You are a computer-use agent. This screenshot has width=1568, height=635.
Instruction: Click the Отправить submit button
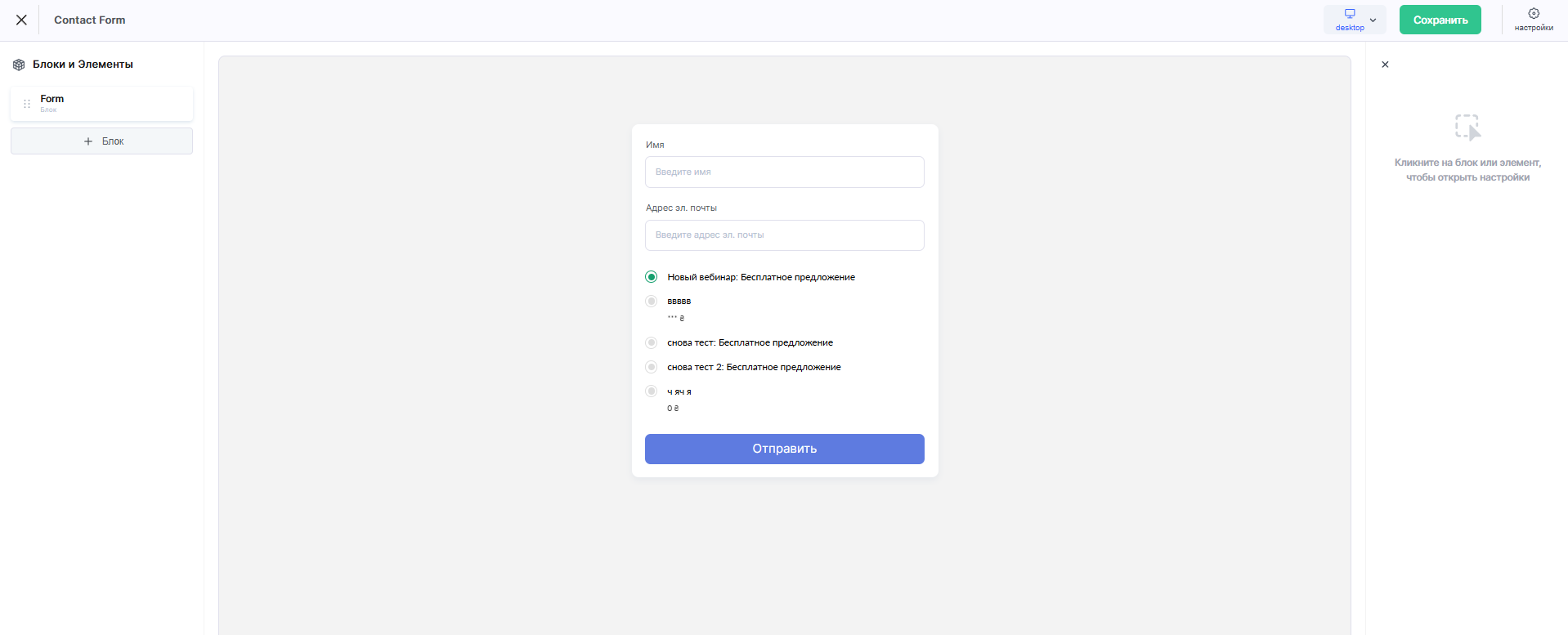tap(784, 449)
